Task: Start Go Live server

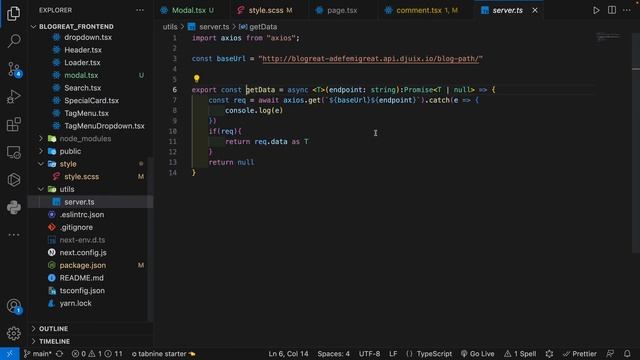Action: tap(477, 354)
